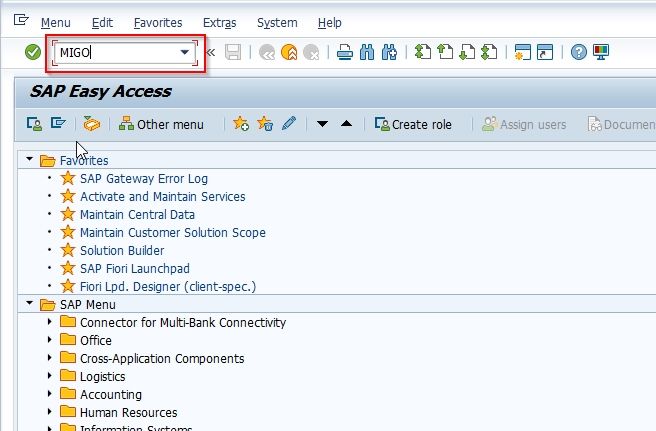Click Add to Favorites star icon
Image resolution: width=656 pixels, height=431 pixels.
(x=241, y=123)
